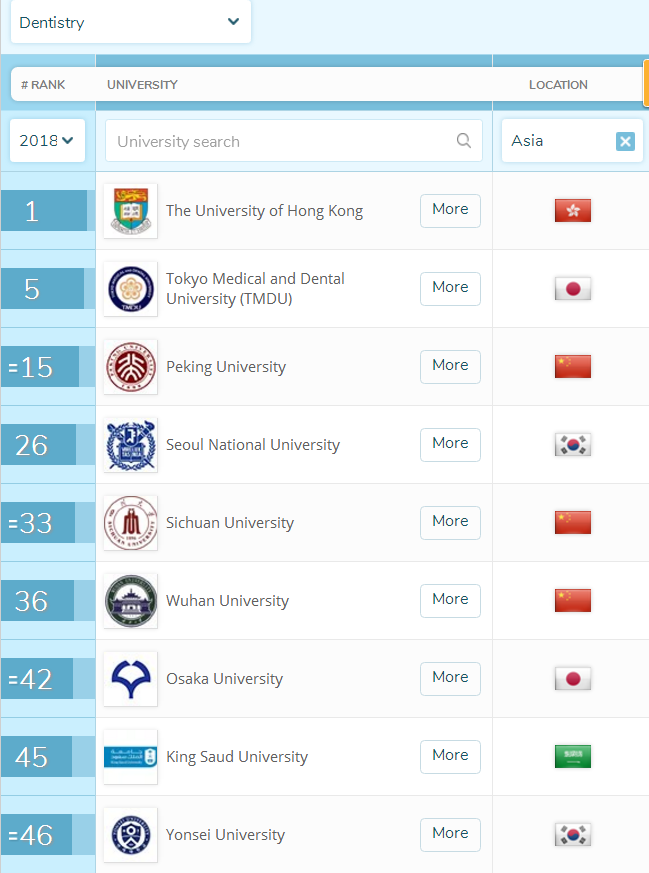
Task: Click Saudi Arabia flag in King Saud row
Action: [573, 756]
